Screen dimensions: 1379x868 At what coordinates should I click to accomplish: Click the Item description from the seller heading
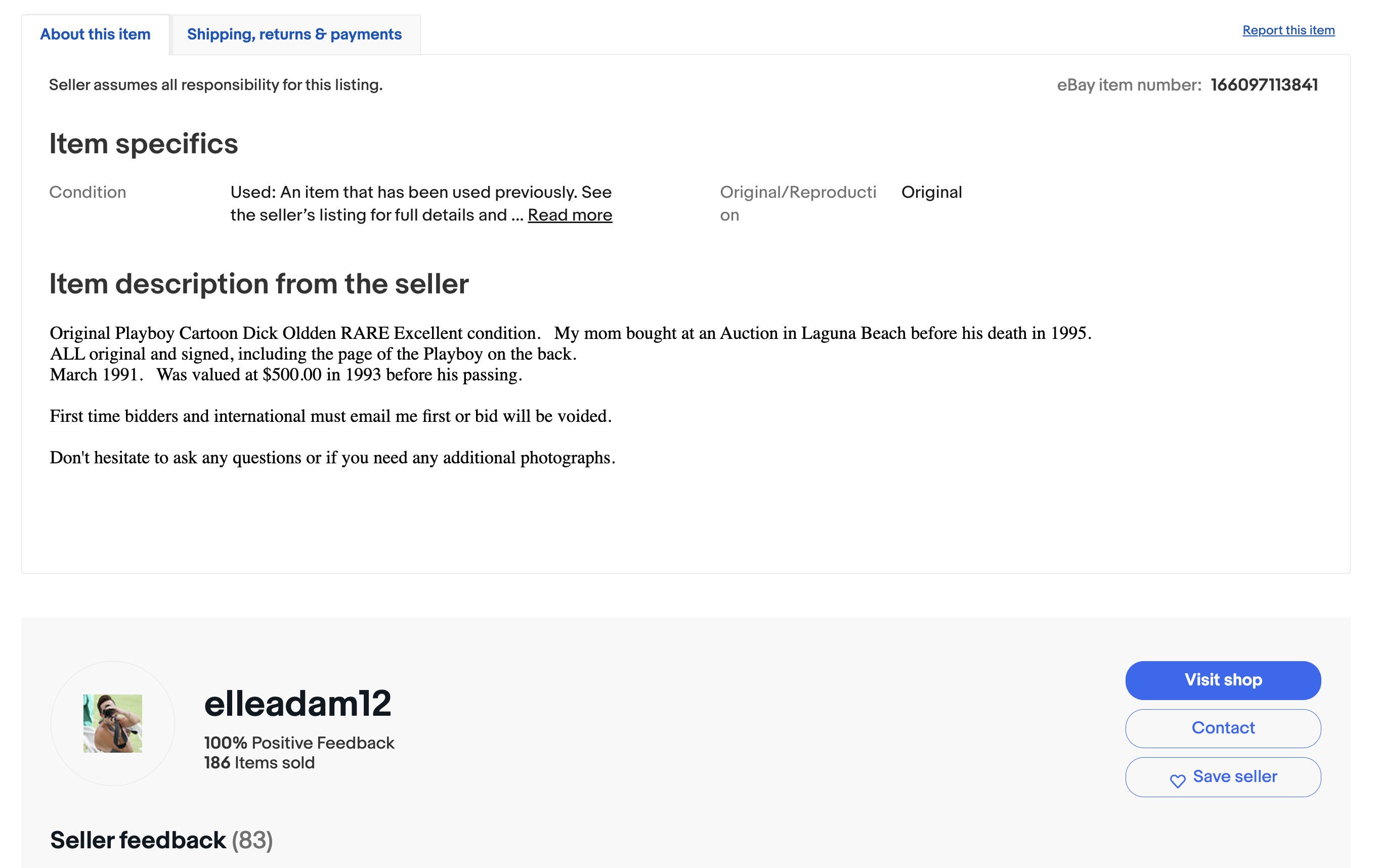(259, 283)
